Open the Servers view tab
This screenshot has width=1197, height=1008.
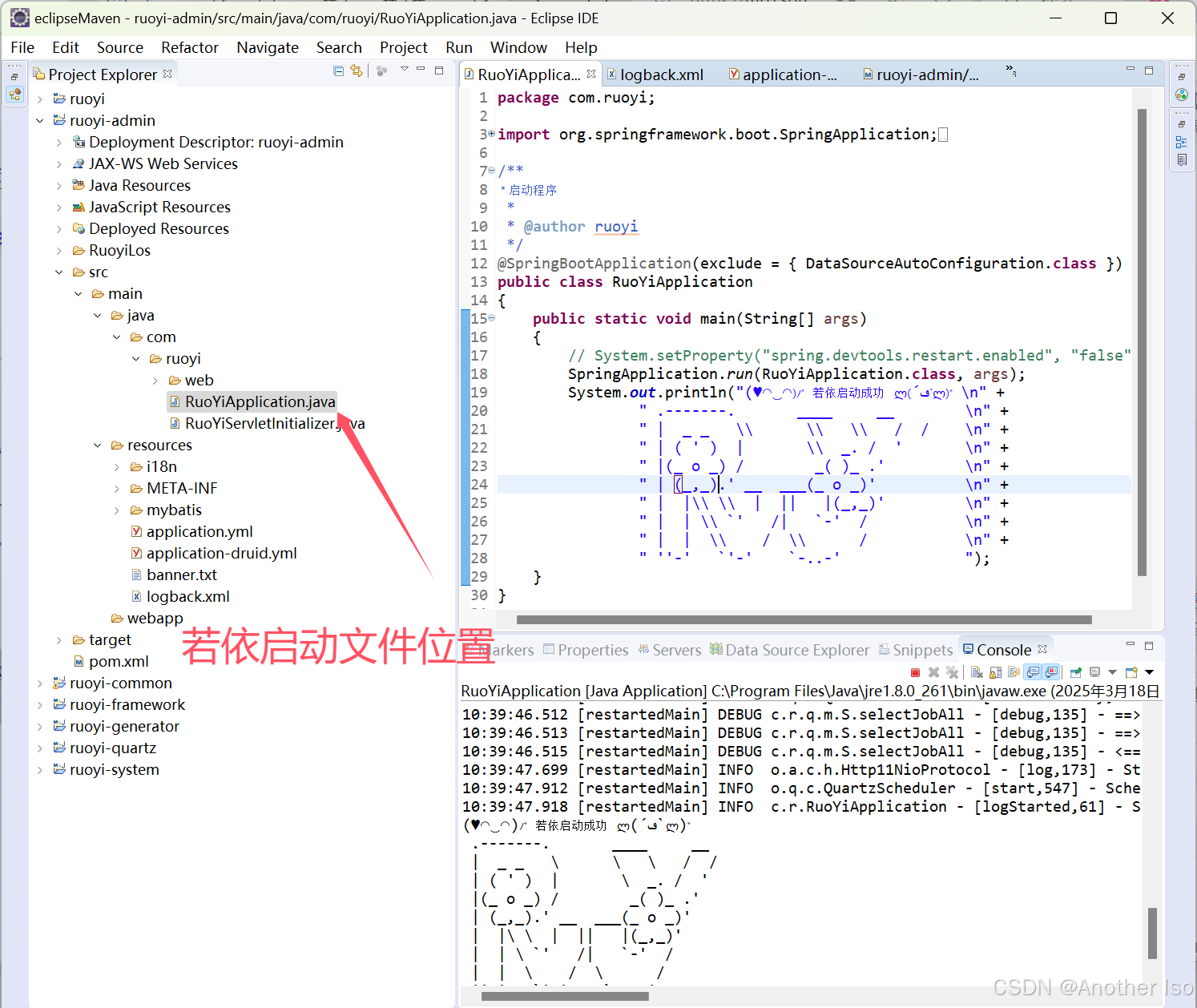[x=669, y=650]
